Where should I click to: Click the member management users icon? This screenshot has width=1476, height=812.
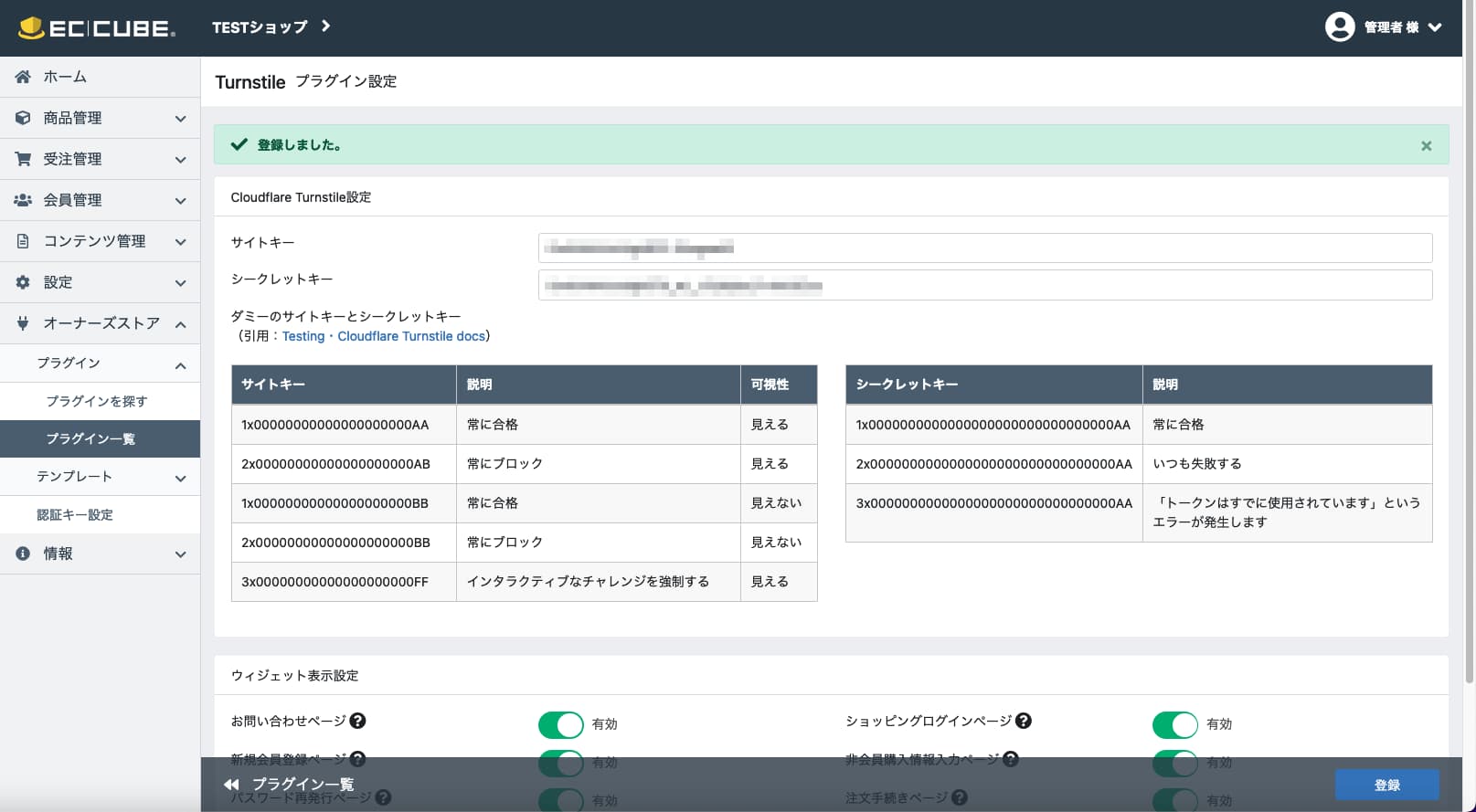(23, 200)
